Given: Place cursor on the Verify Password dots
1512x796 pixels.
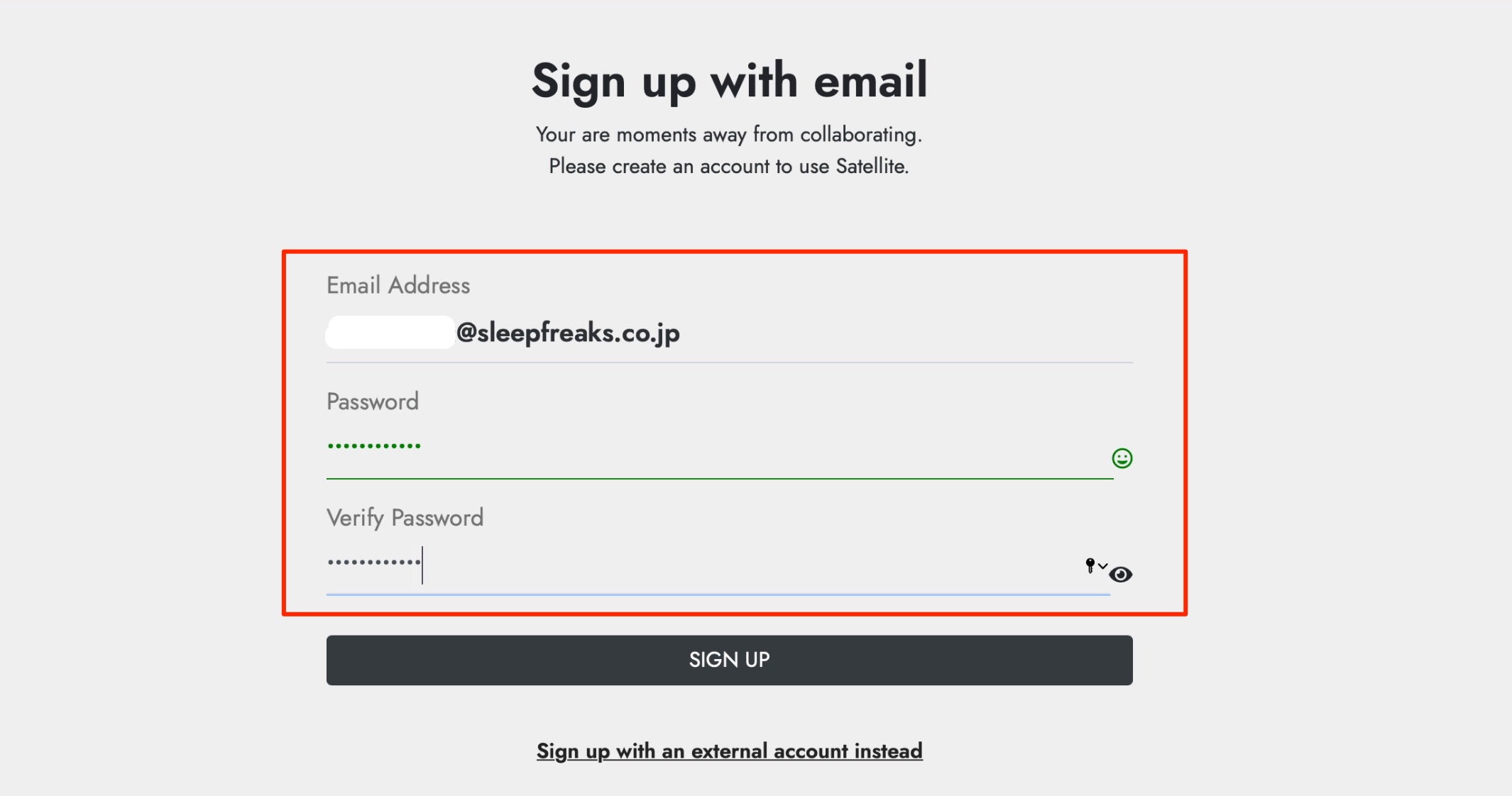Looking at the screenshot, I should [374, 562].
